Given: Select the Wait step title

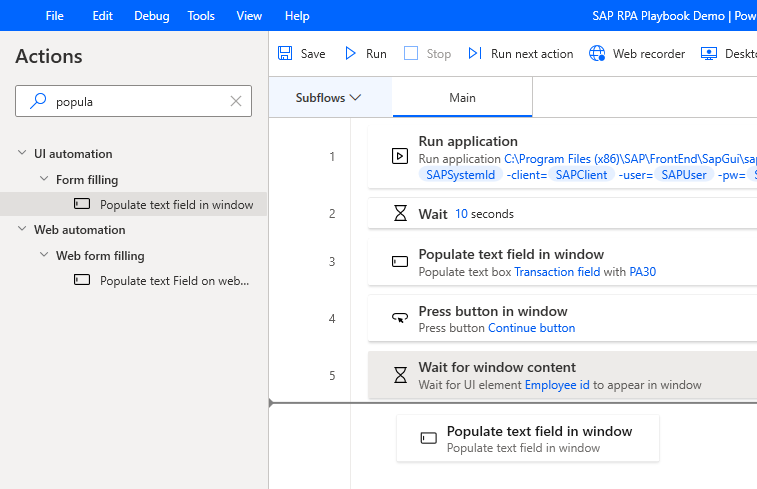Looking at the screenshot, I should [x=433, y=214].
